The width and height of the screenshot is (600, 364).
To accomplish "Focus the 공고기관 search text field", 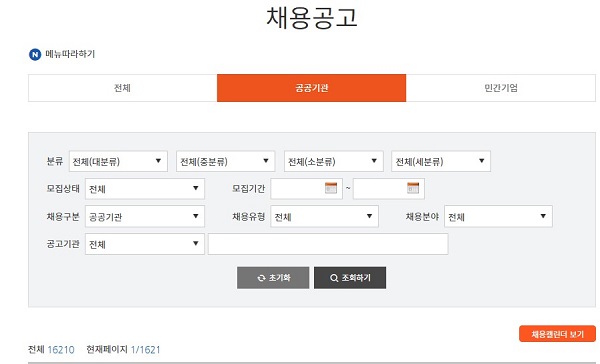I will 328,244.
